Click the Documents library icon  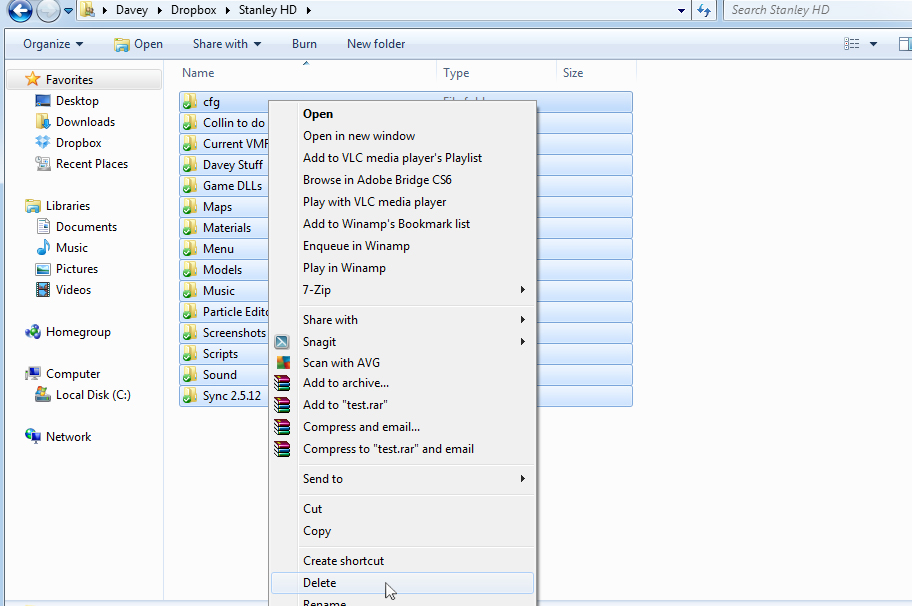coord(43,226)
